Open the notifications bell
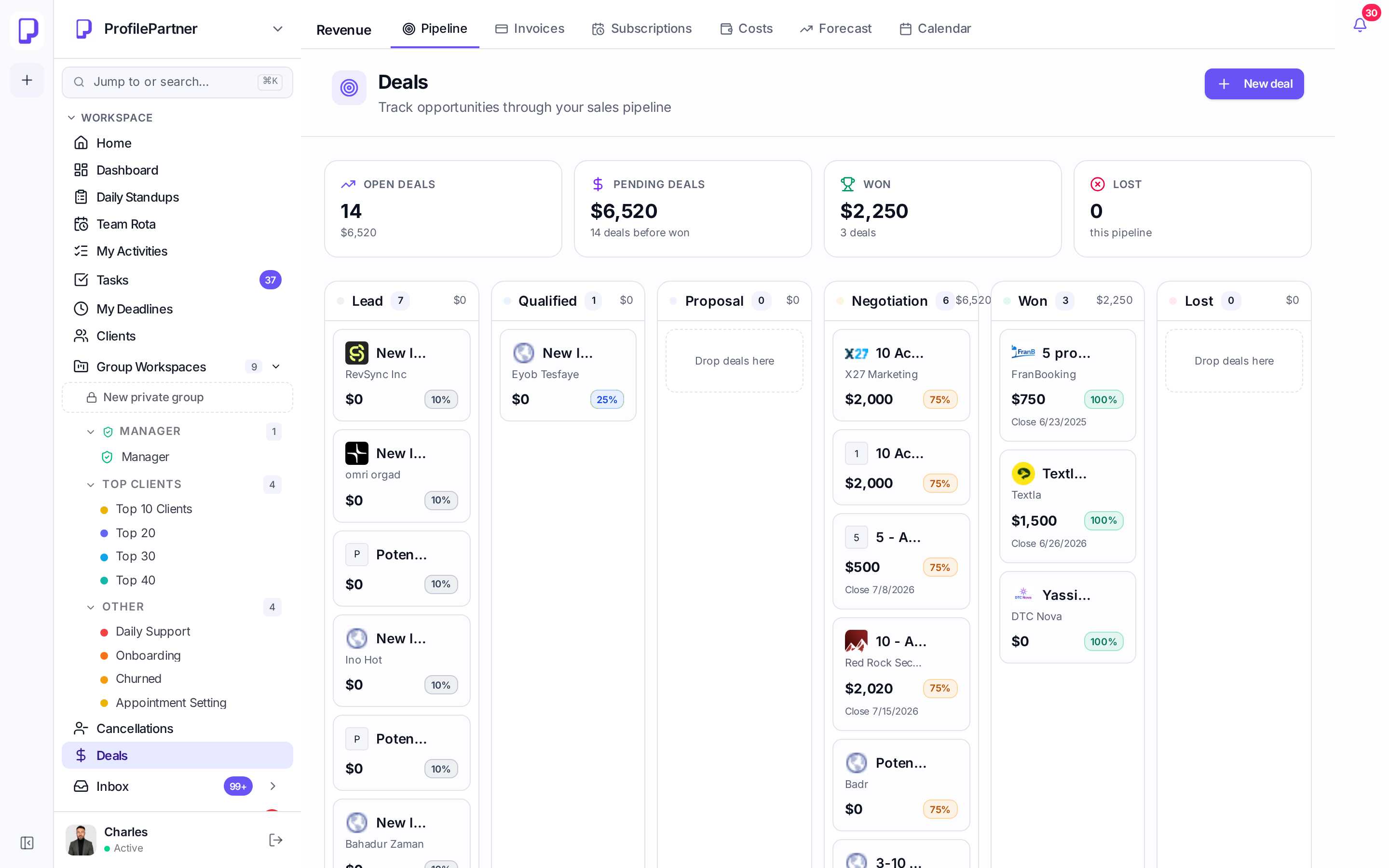 1360,25
